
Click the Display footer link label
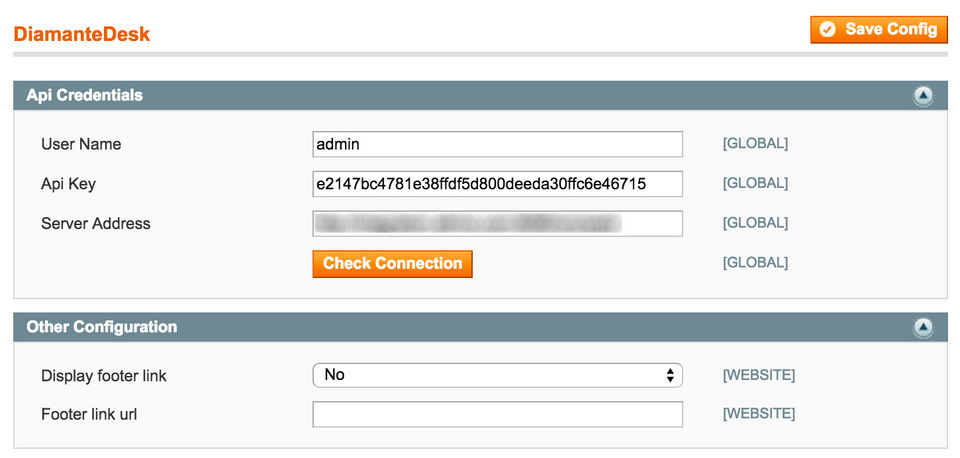[104, 376]
